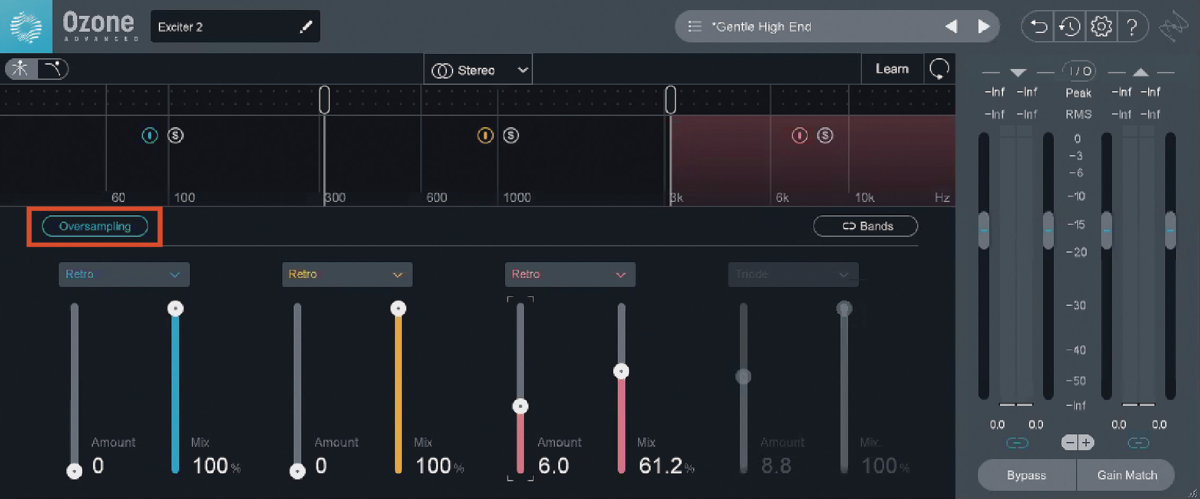Image resolution: width=1200 pixels, height=499 pixels.
Task: Open the preset list icon beside Gentle High End
Action: [x=695, y=27]
